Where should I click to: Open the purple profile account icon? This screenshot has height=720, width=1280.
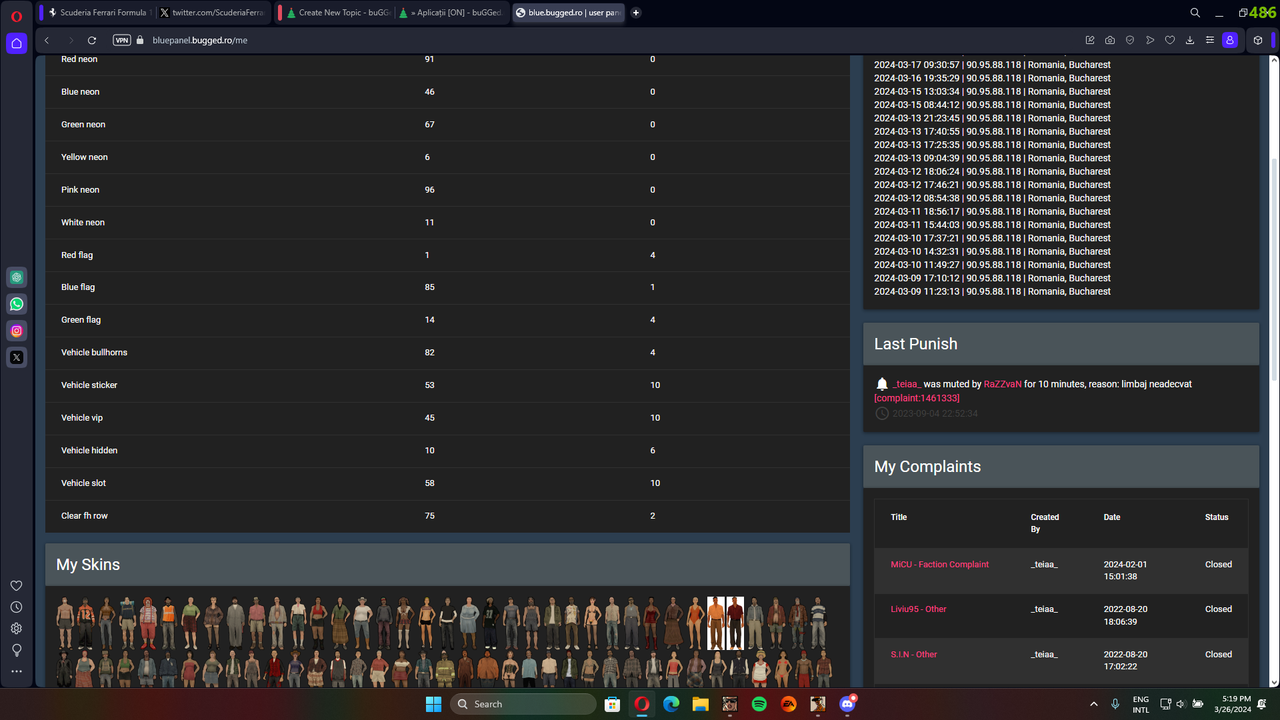(1230, 40)
